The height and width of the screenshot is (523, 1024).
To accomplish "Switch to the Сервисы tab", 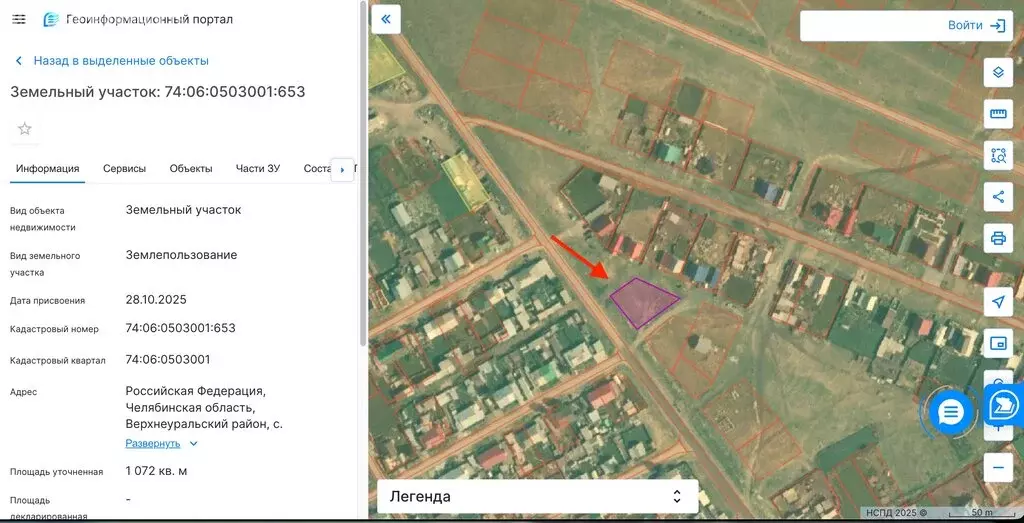I will coord(124,168).
